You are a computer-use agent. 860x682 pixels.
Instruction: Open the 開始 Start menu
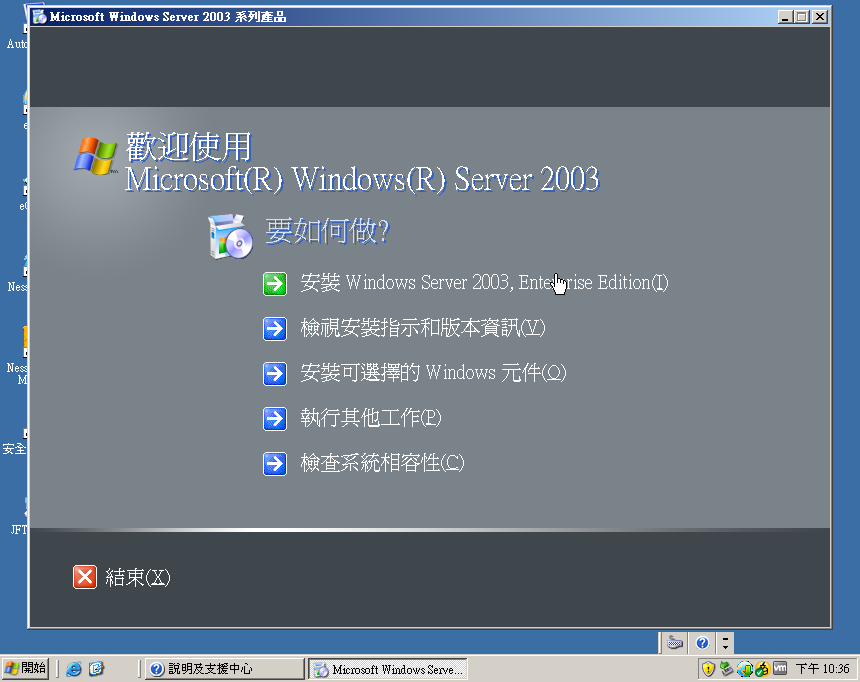click(x=25, y=669)
